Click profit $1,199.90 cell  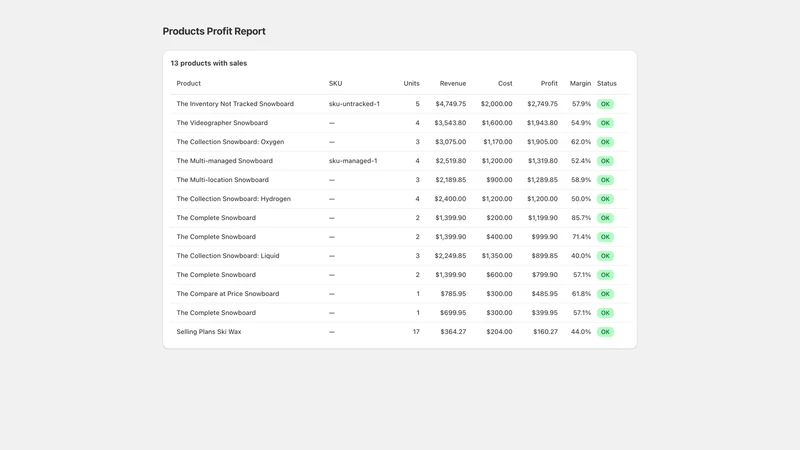click(x=542, y=218)
